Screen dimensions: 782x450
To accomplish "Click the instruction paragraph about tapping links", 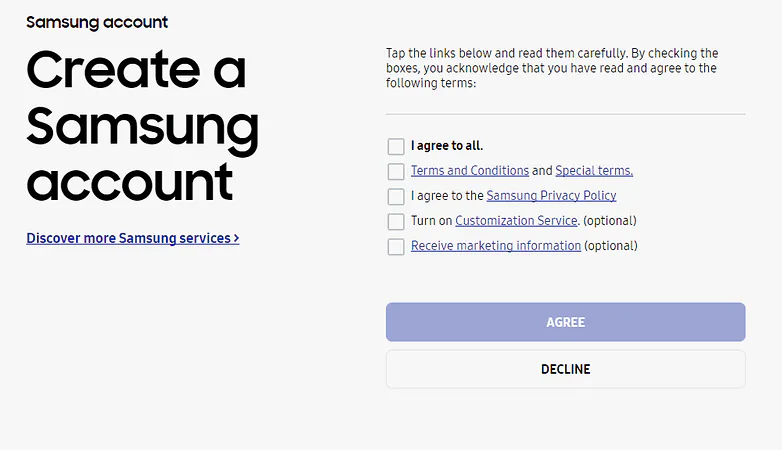I will [552, 68].
